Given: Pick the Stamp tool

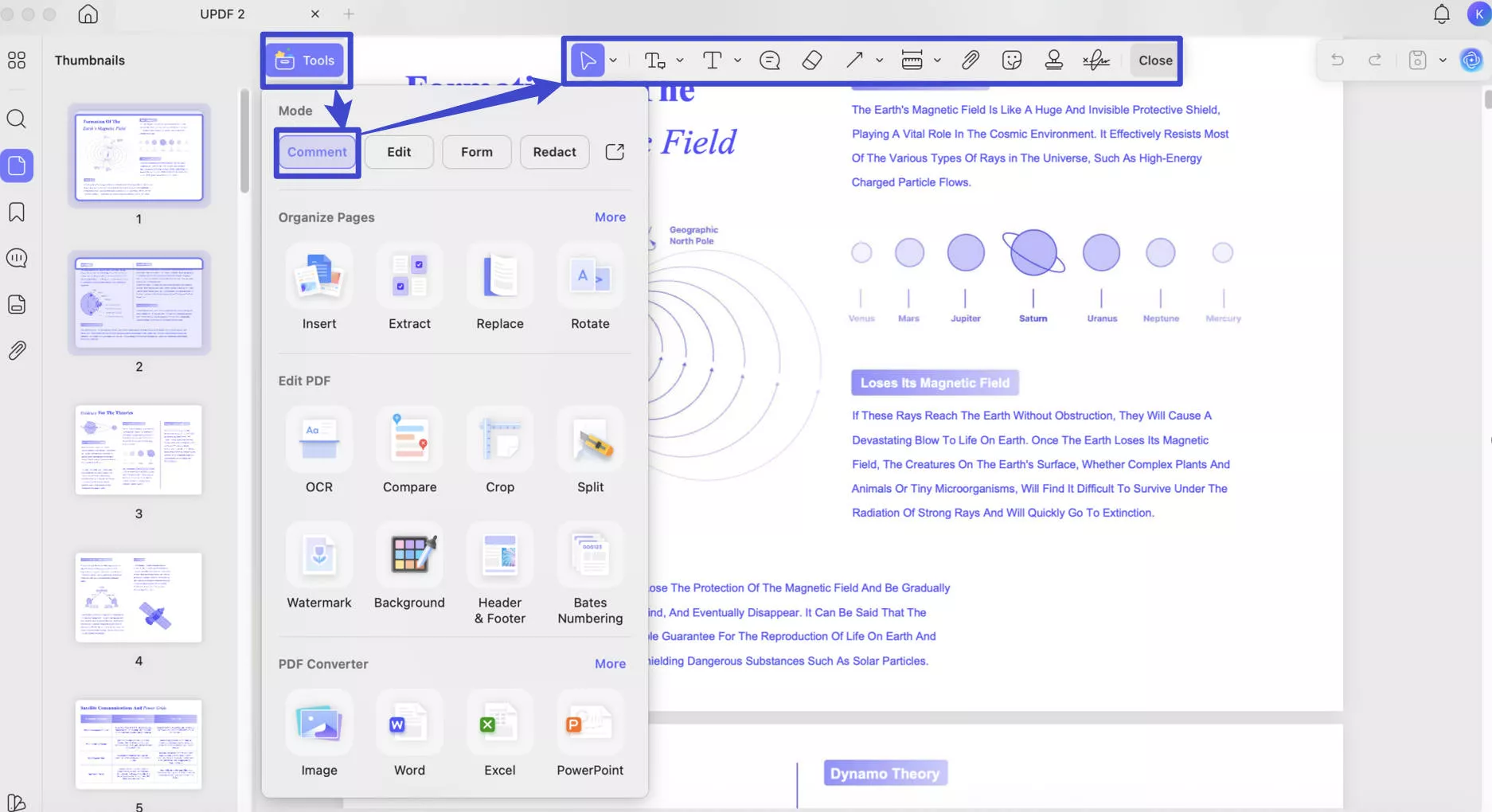Looking at the screenshot, I should tap(1053, 60).
